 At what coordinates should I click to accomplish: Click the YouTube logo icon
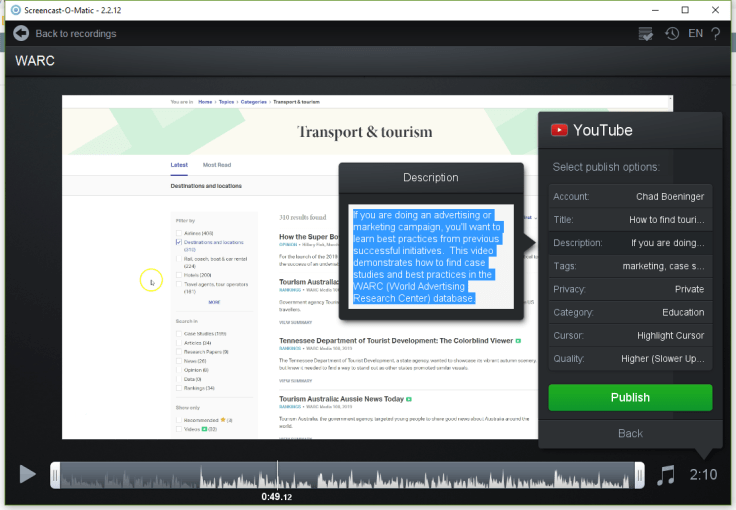(x=559, y=130)
